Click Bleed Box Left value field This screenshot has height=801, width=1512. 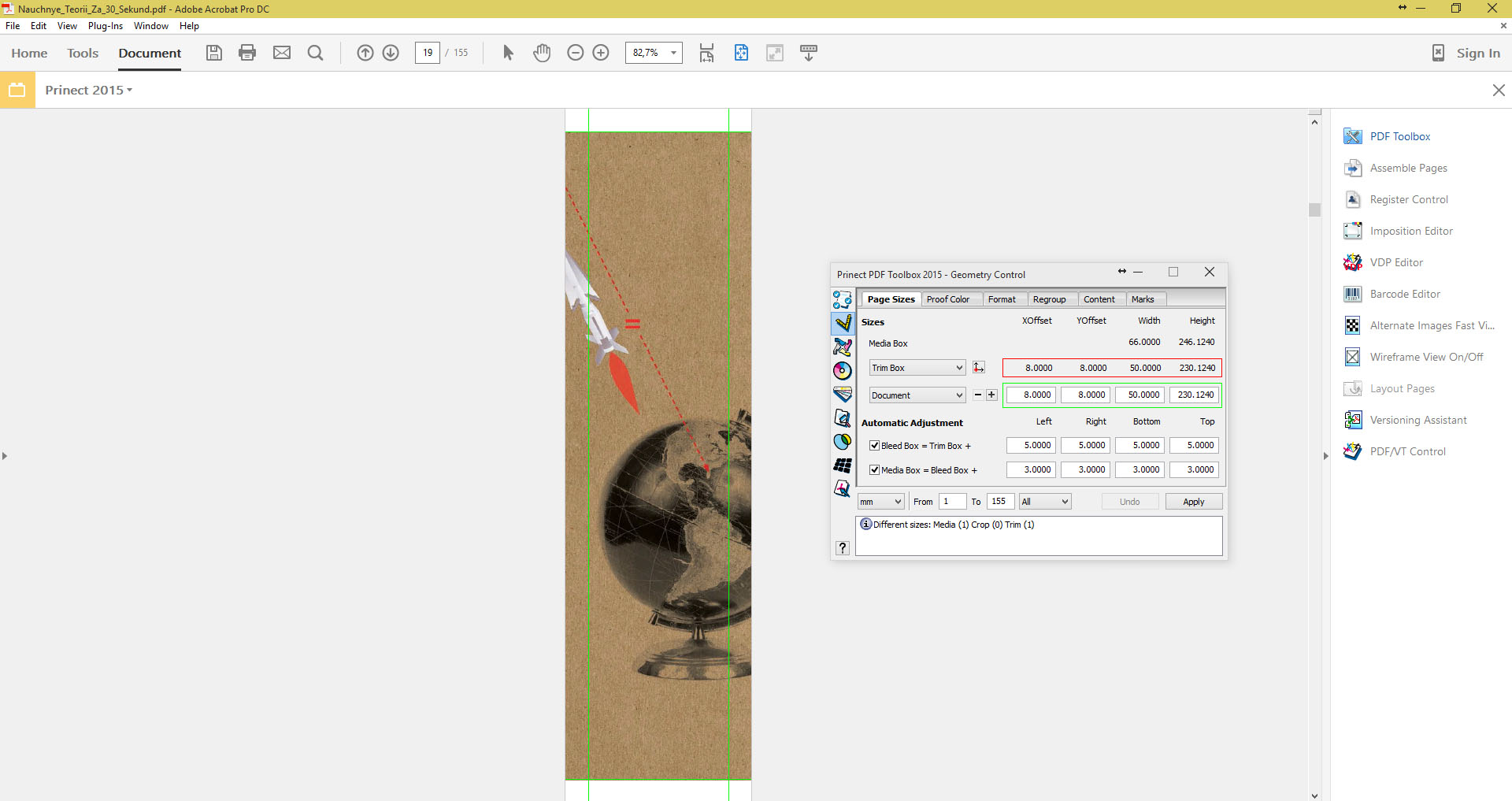tap(1031, 446)
